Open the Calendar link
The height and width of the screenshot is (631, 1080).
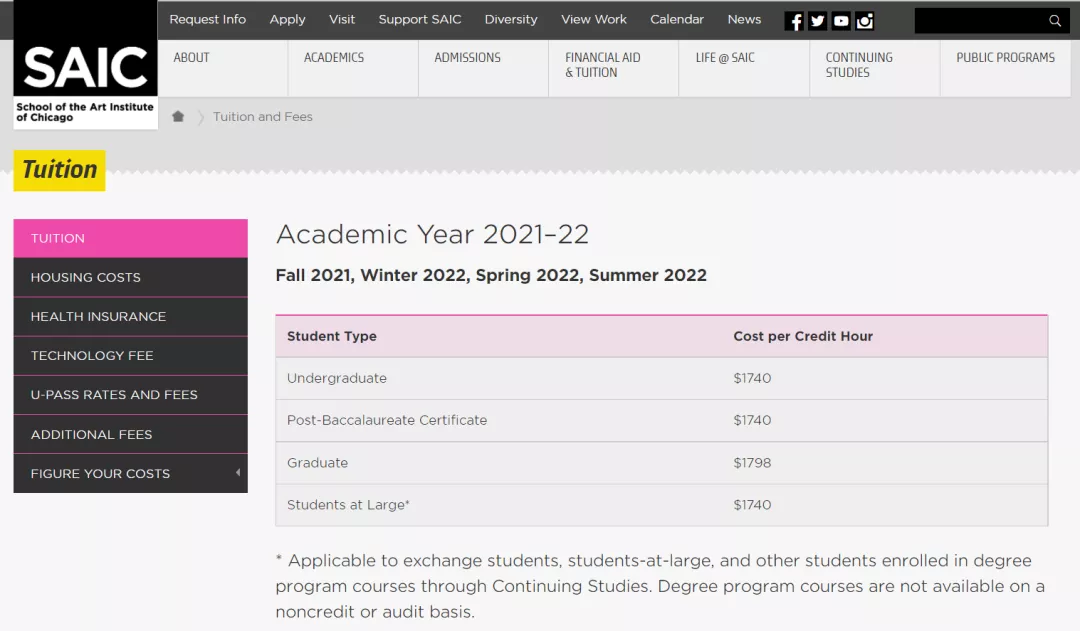tap(676, 19)
